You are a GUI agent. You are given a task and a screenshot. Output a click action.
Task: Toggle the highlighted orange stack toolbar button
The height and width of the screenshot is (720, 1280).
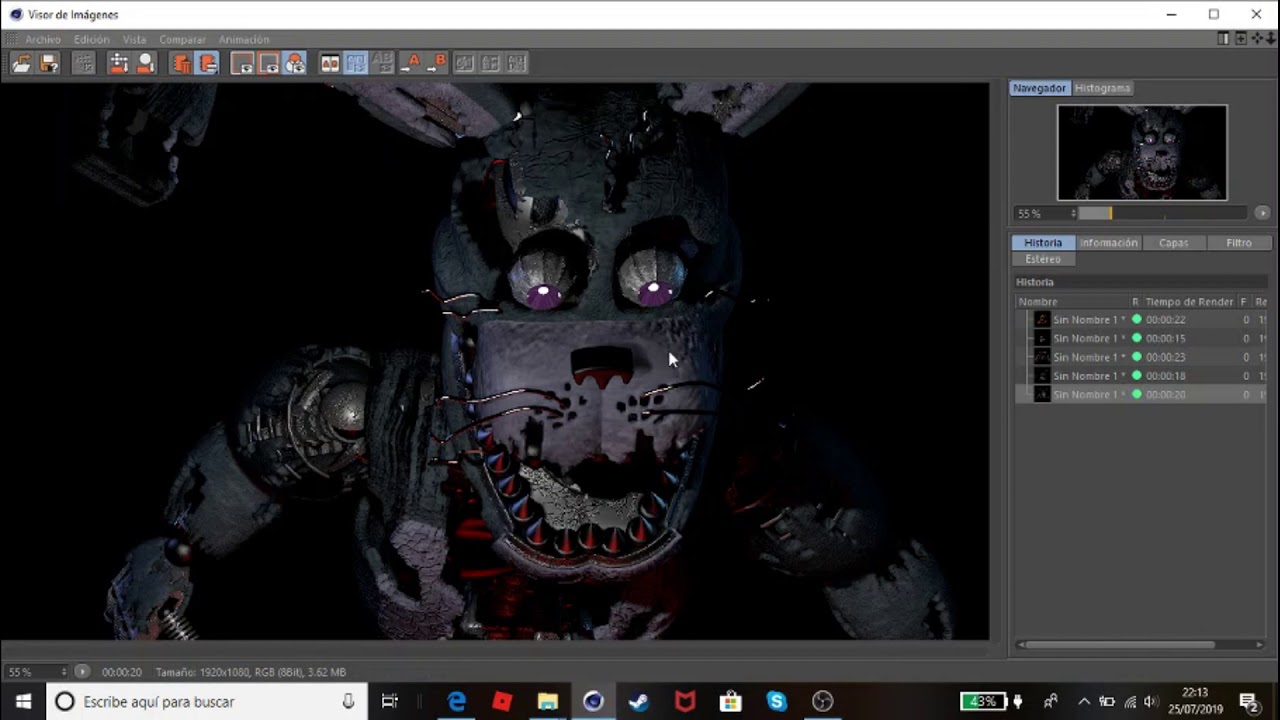click(x=207, y=63)
